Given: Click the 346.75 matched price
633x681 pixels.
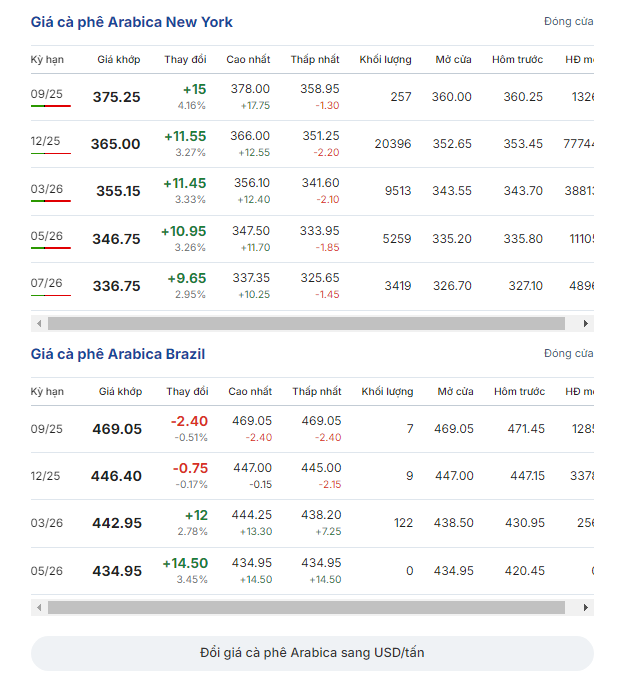Looking at the screenshot, I should (116, 239).
